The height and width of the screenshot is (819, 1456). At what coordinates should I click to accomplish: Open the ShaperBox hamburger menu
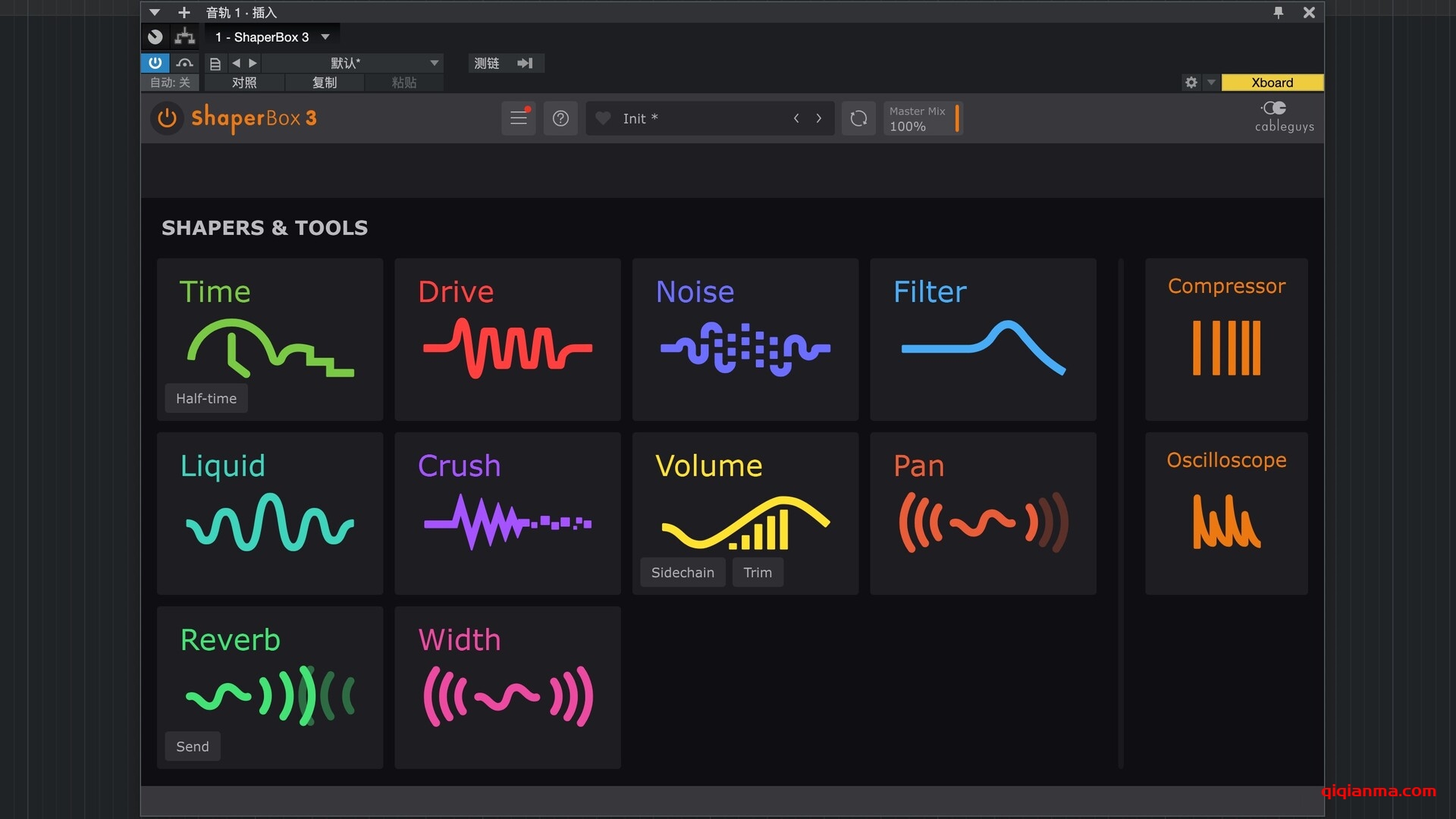pos(519,118)
